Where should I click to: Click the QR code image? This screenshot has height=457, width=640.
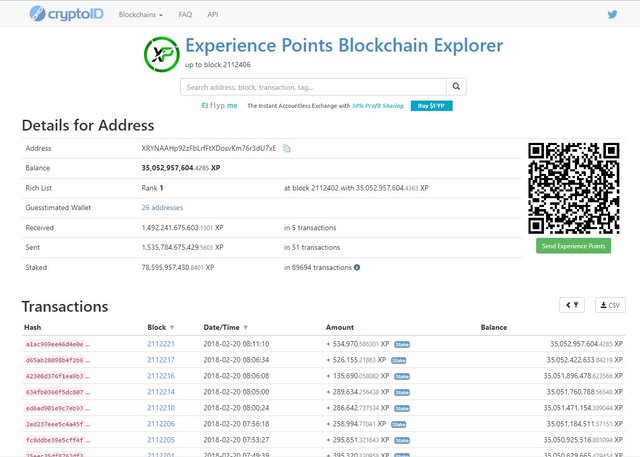573,188
